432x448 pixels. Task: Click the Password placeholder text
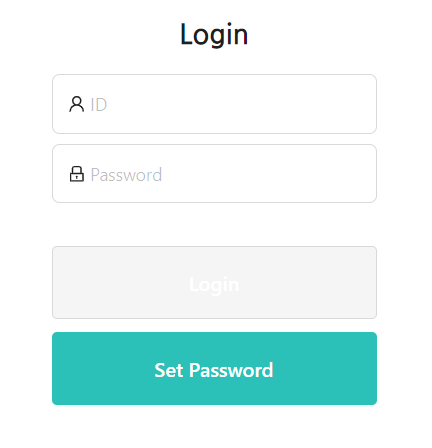pos(126,175)
